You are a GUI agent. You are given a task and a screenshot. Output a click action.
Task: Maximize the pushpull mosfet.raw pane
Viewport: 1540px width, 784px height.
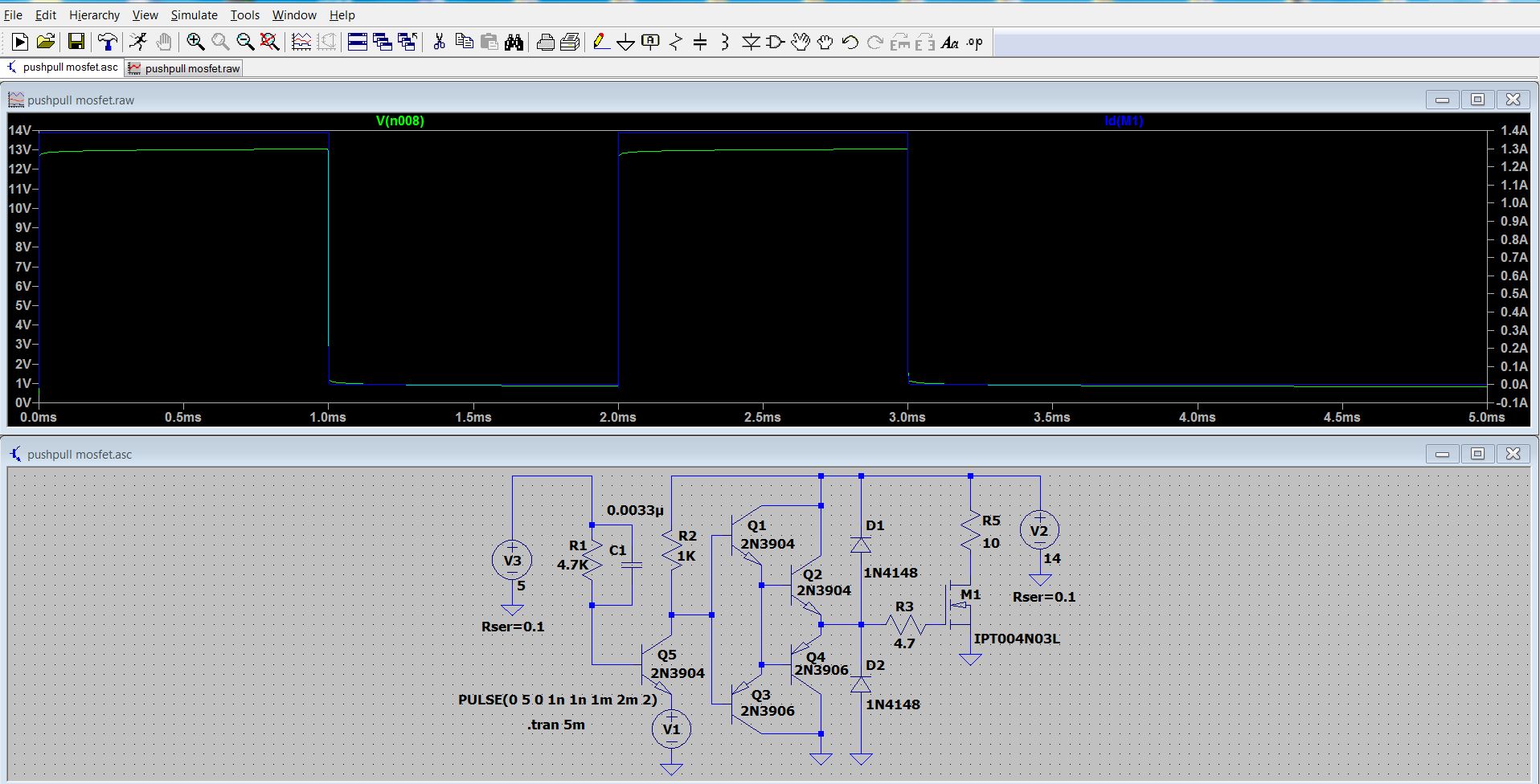(1477, 100)
